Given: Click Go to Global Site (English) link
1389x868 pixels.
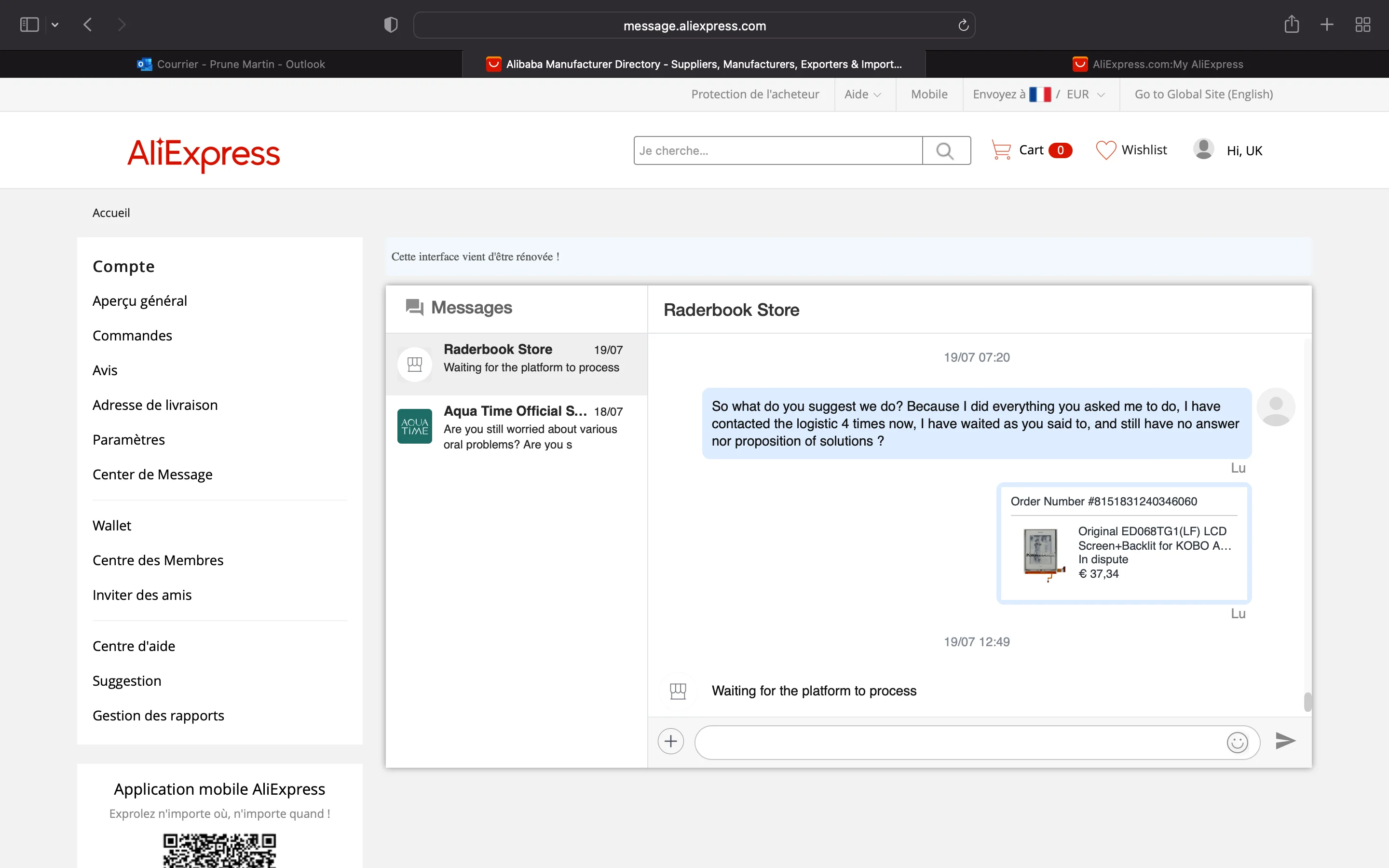Looking at the screenshot, I should coord(1203,94).
